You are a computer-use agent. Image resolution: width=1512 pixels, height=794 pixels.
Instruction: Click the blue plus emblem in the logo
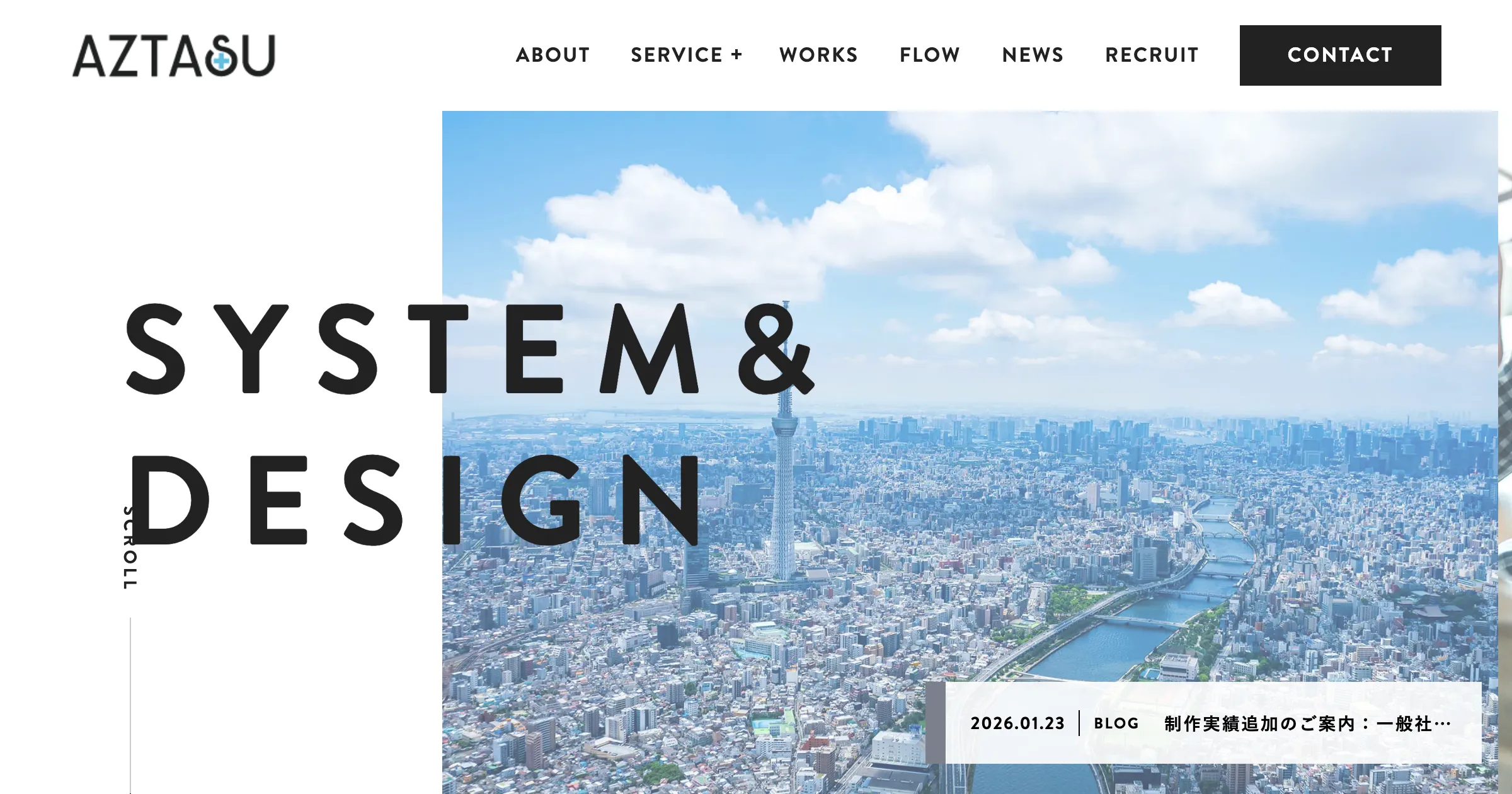[x=221, y=61]
